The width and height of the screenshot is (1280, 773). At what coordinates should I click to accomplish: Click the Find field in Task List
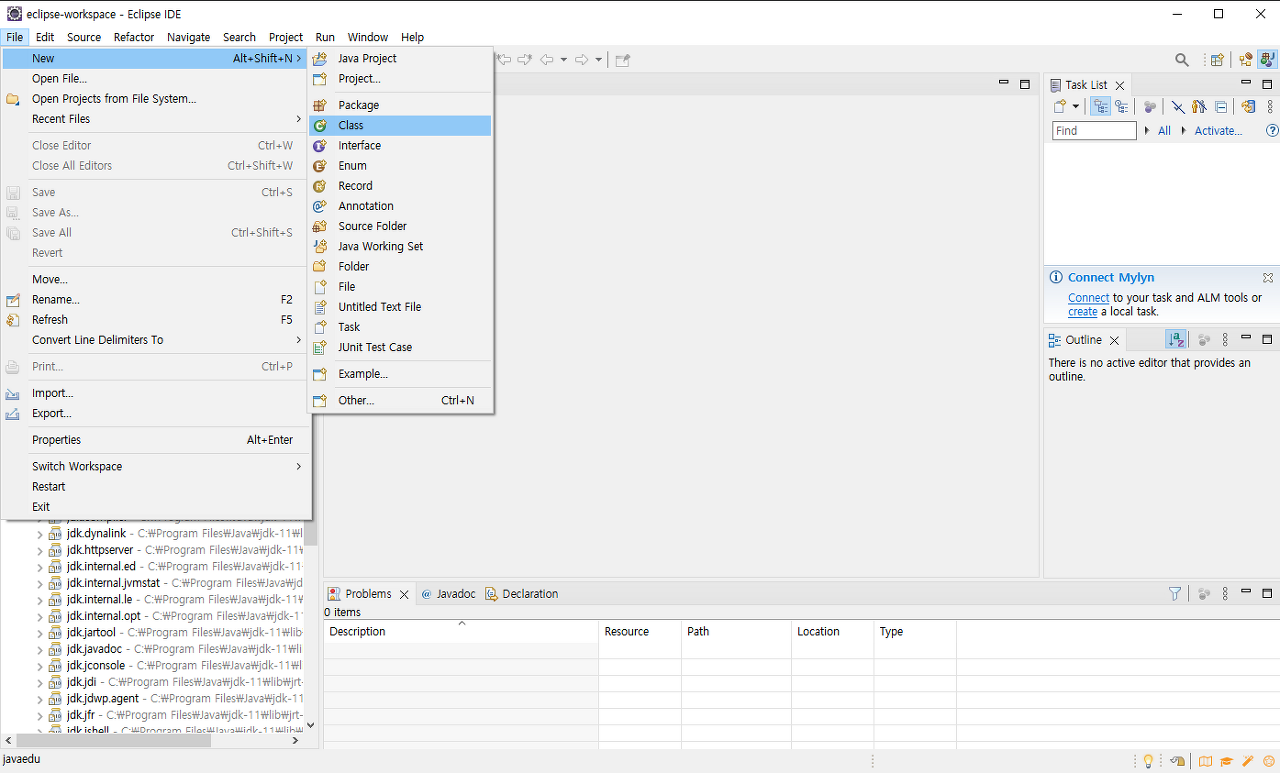pos(1094,131)
